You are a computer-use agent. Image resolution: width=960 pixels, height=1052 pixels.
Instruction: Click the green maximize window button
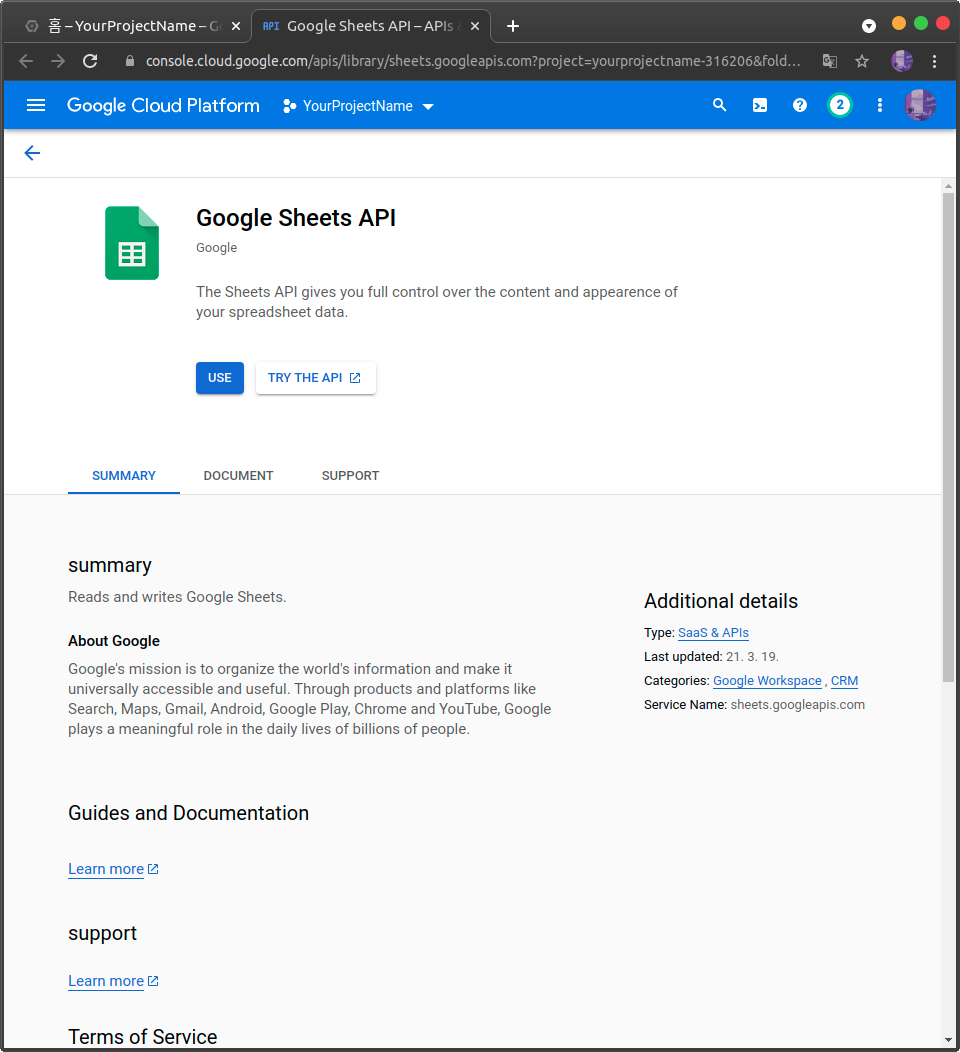[921, 23]
